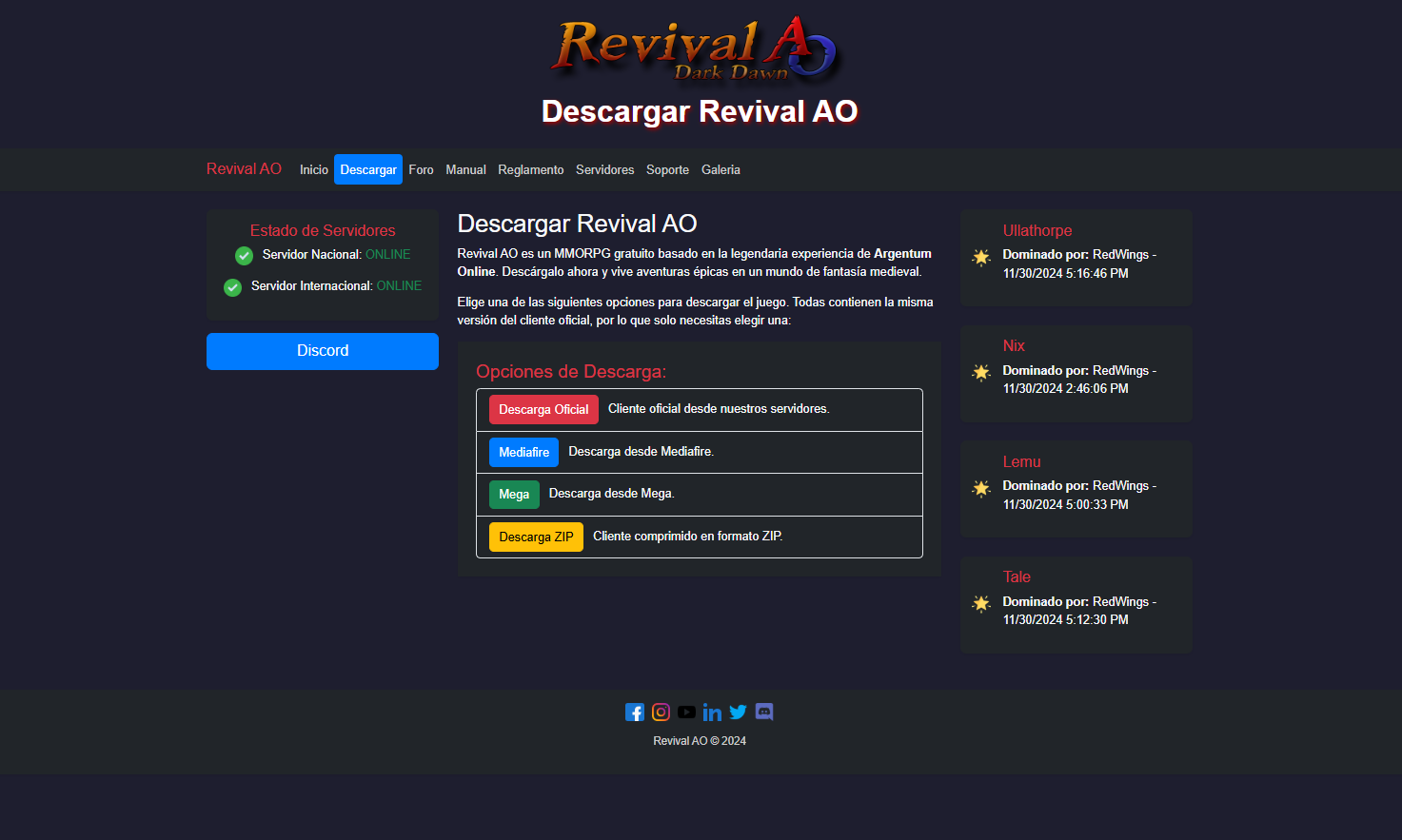Click the star icon beside Nix

click(981, 373)
